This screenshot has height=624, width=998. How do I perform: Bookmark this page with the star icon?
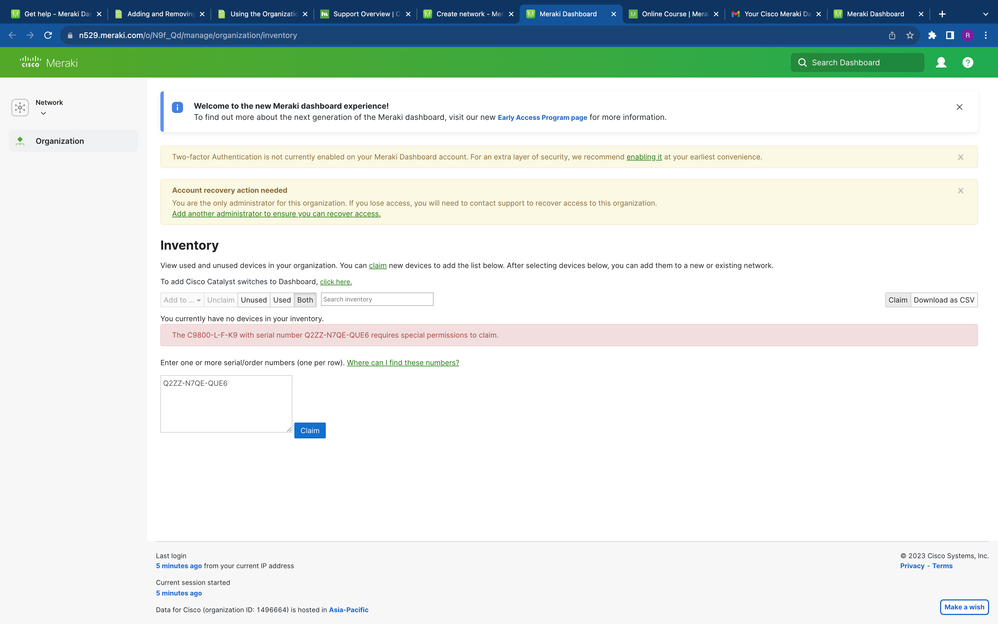tap(910, 36)
